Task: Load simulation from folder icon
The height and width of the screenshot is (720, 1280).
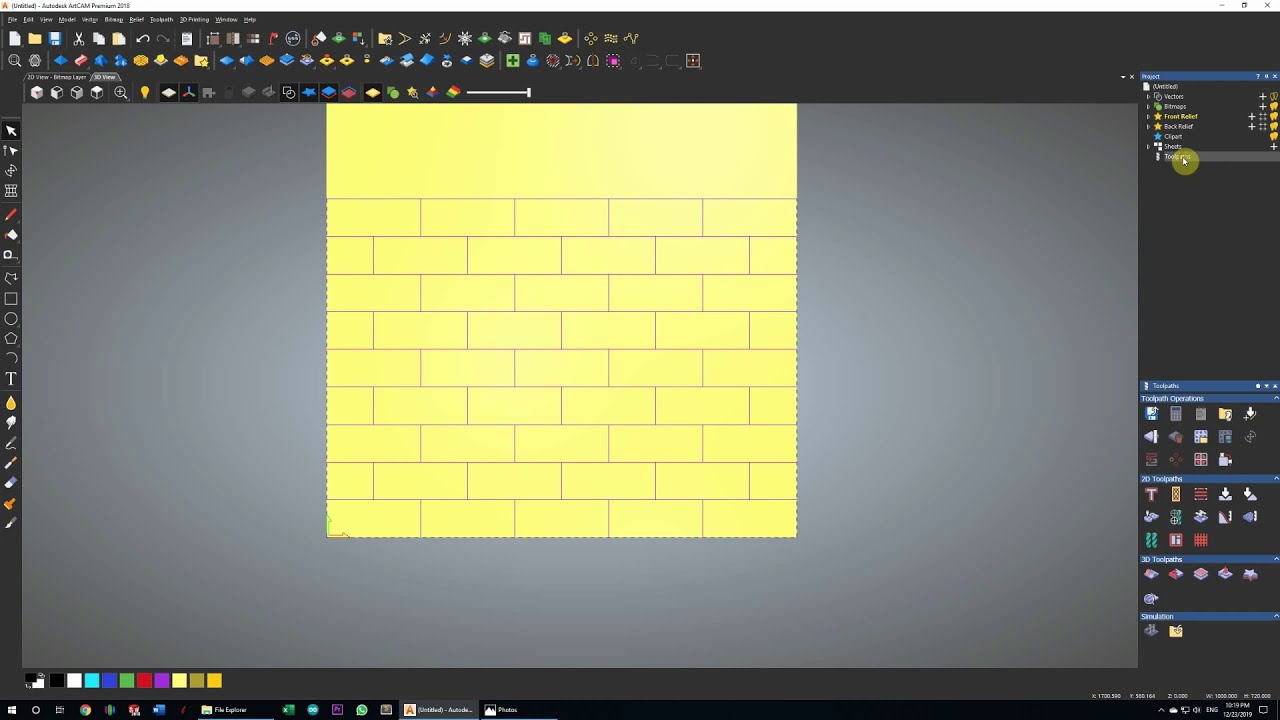Action: click(1176, 631)
